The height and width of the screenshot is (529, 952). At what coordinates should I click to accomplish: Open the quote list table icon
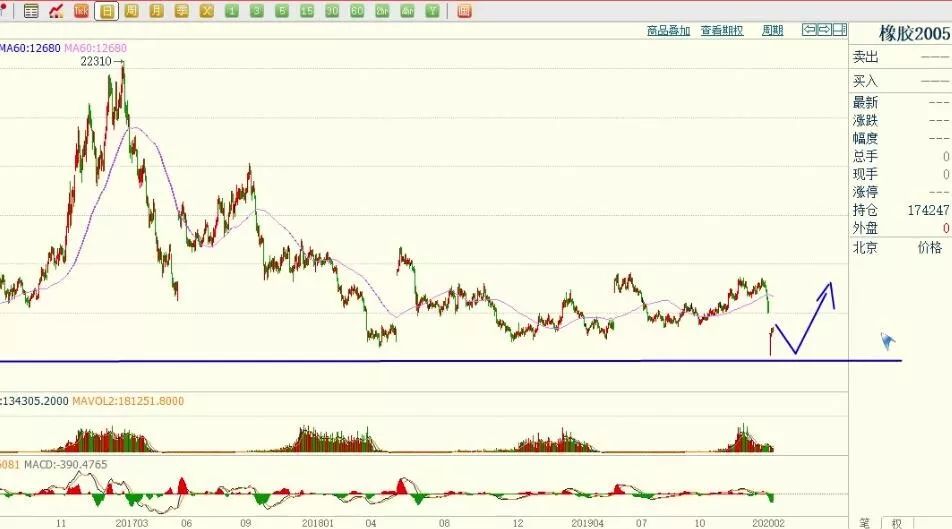pyautogui.click(x=31, y=10)
